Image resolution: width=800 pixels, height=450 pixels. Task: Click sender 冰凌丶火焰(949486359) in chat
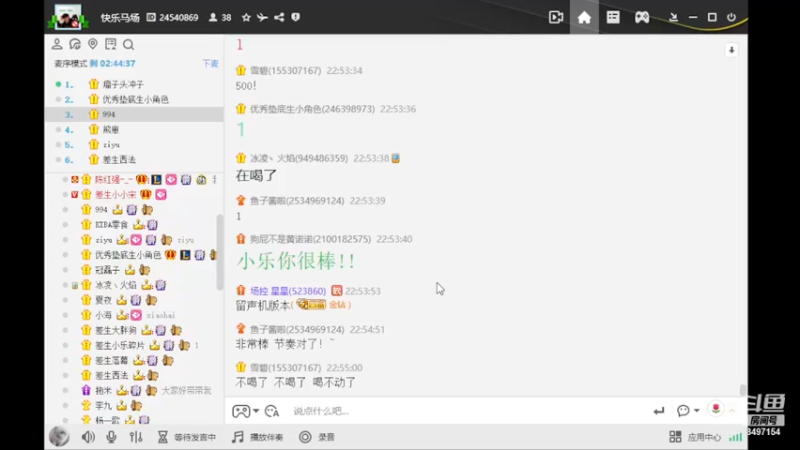298,158
